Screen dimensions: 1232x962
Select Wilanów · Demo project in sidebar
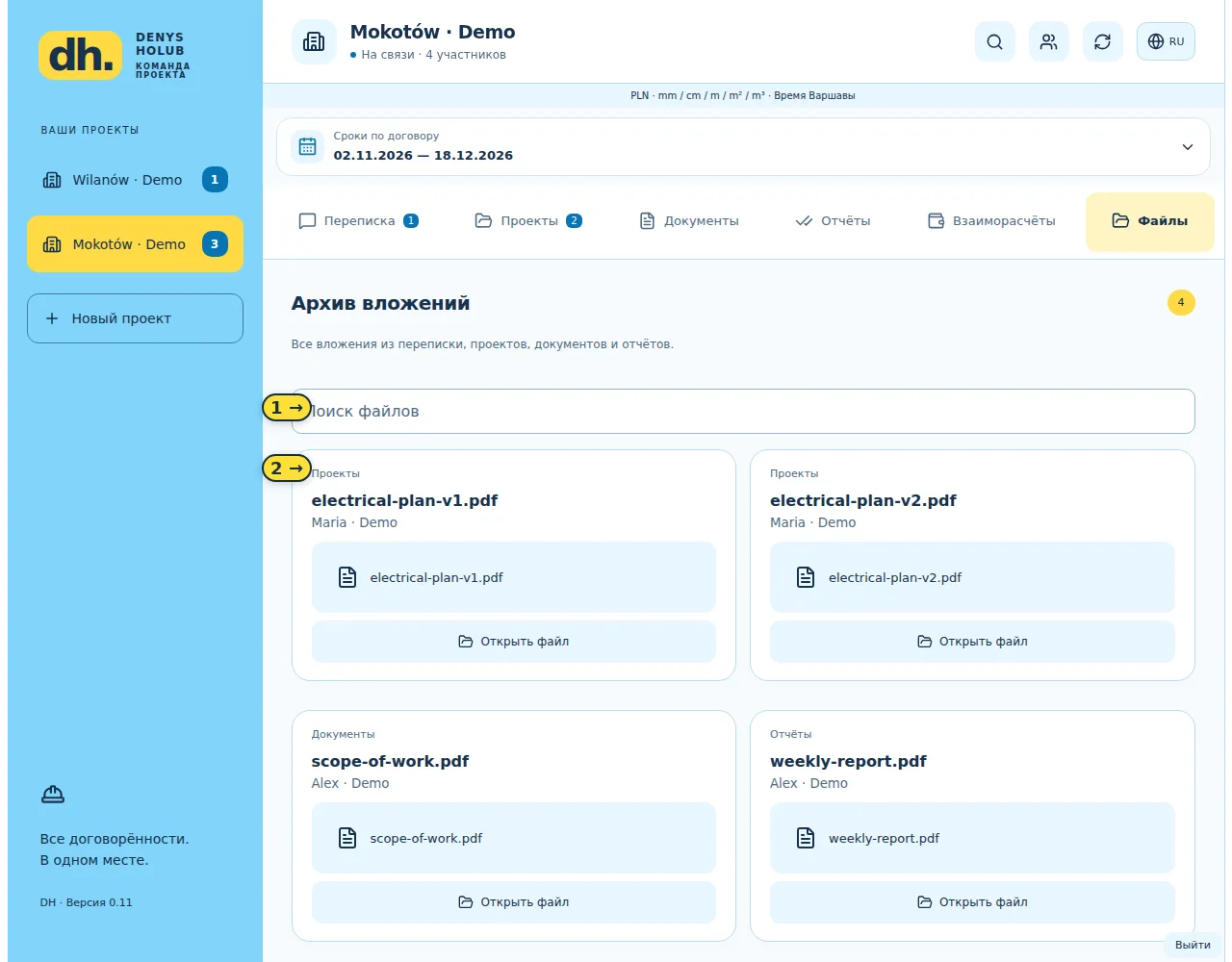(x=135, y=180)
